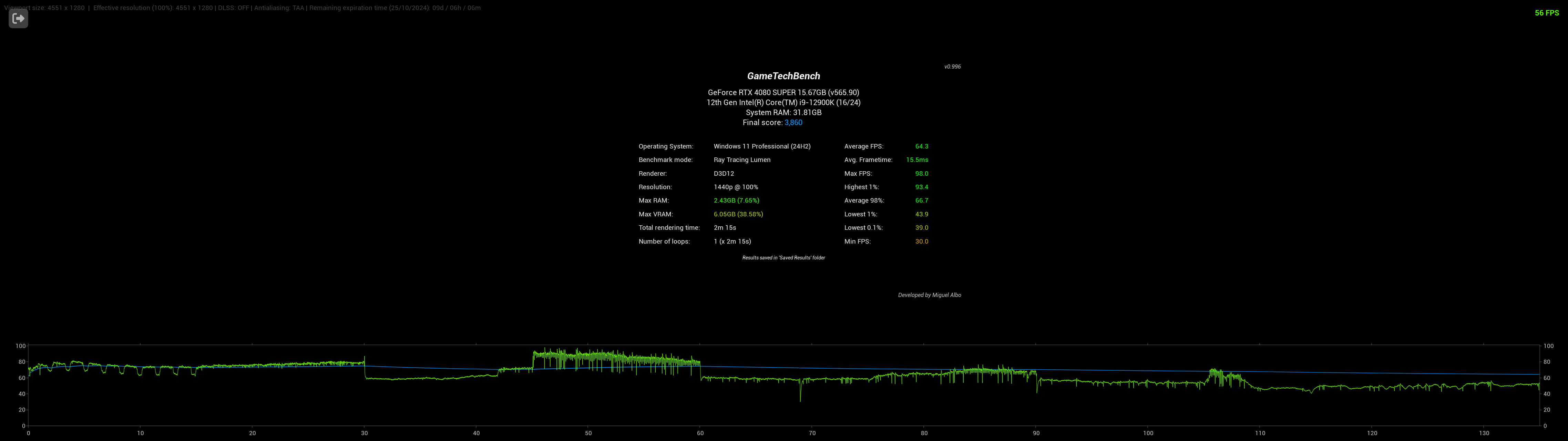Image resolution: width=1568 pixels, height=441 pixels.
Task: Select Windows 11 Professional (24H2) value
Action: [x=762, y=146]
